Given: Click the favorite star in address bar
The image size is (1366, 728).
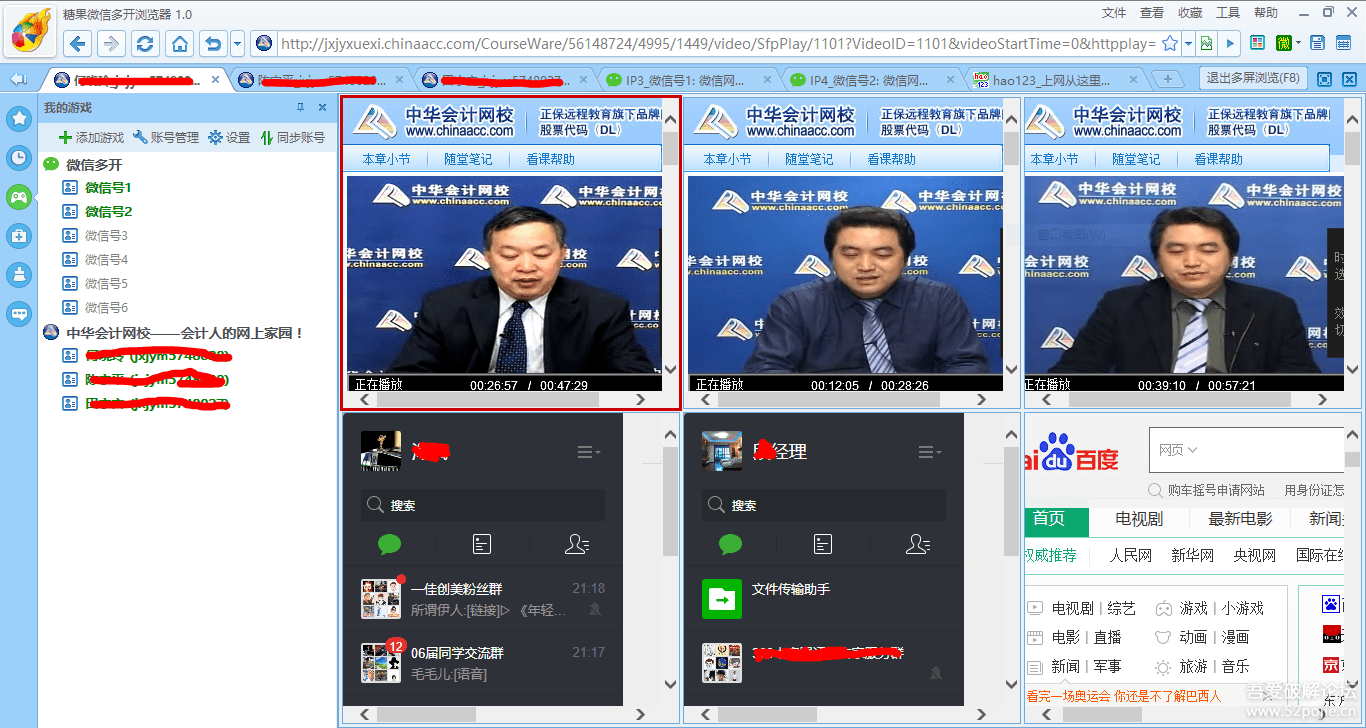Looking at the screenshot, I should tap(1170, 43).
